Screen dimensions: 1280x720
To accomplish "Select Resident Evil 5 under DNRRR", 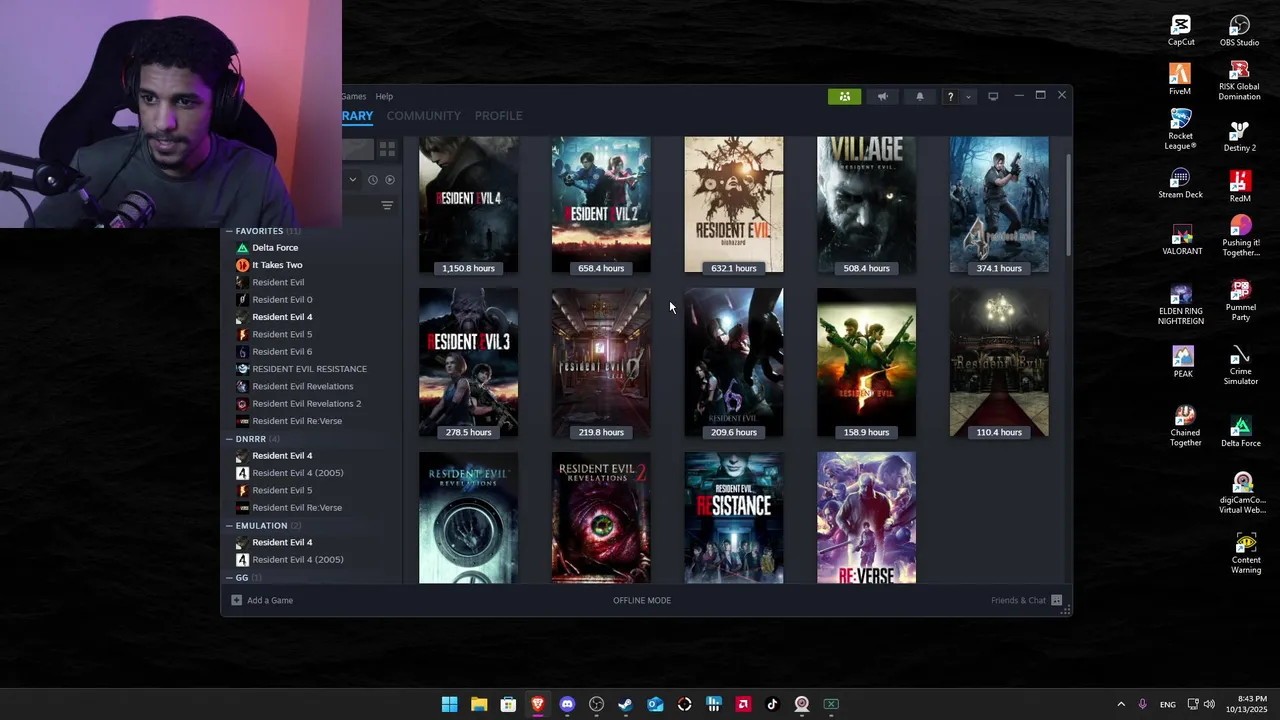I will (282, 490).
